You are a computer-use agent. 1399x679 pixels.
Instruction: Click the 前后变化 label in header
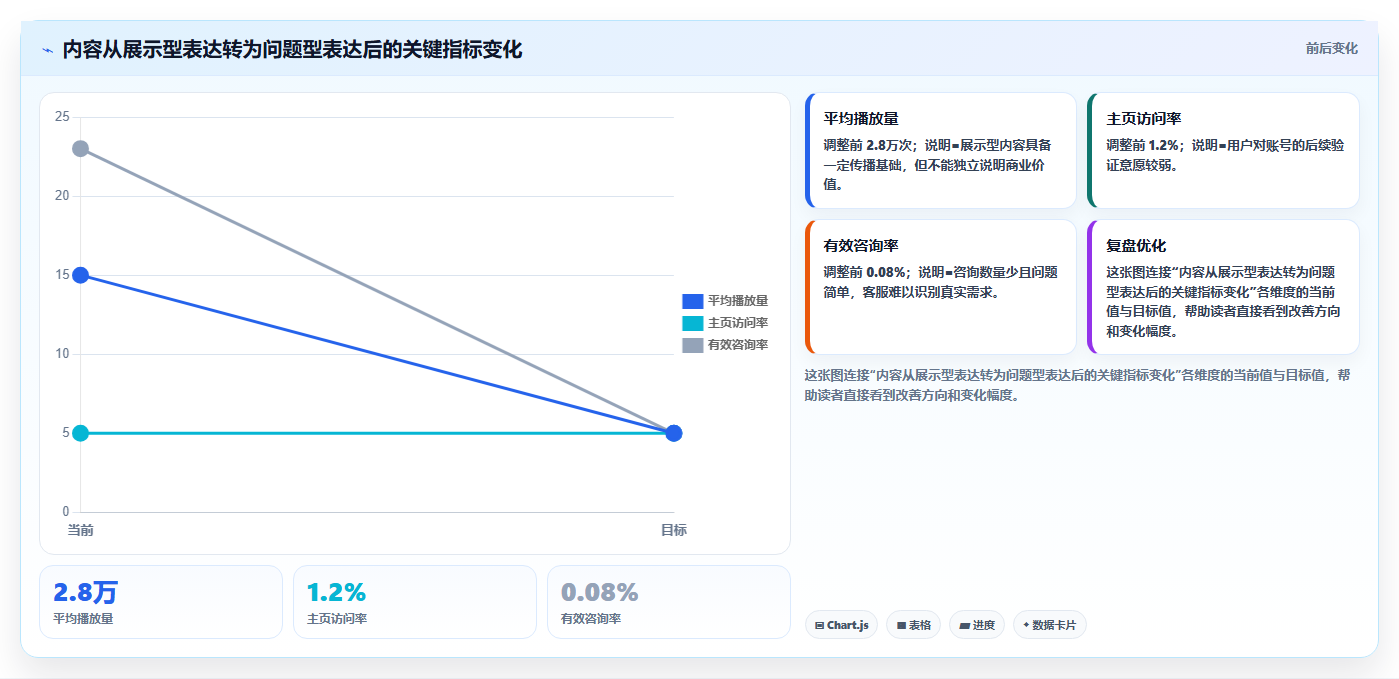1331,48
